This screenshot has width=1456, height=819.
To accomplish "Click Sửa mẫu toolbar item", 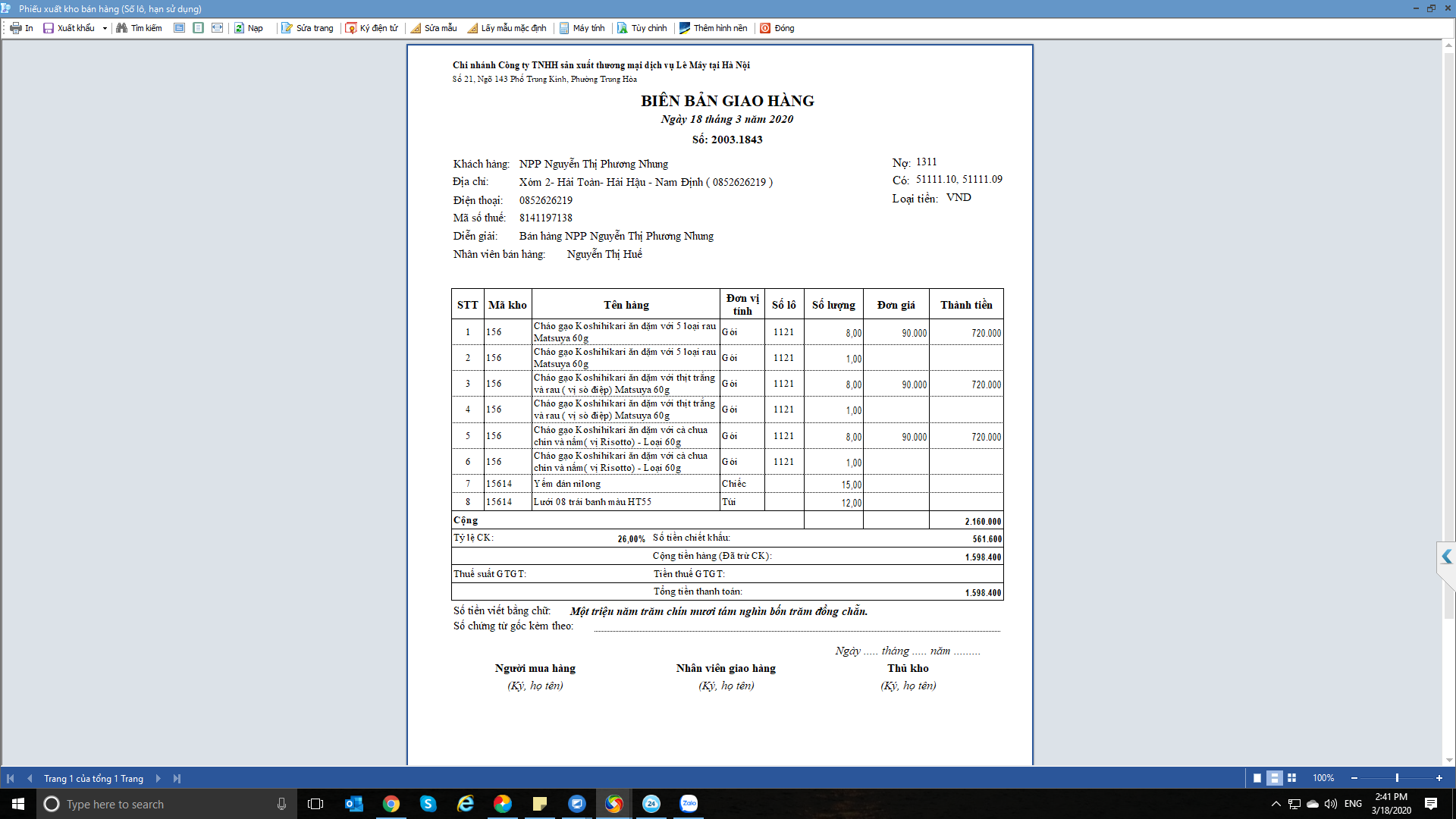I will coord(434,28).
